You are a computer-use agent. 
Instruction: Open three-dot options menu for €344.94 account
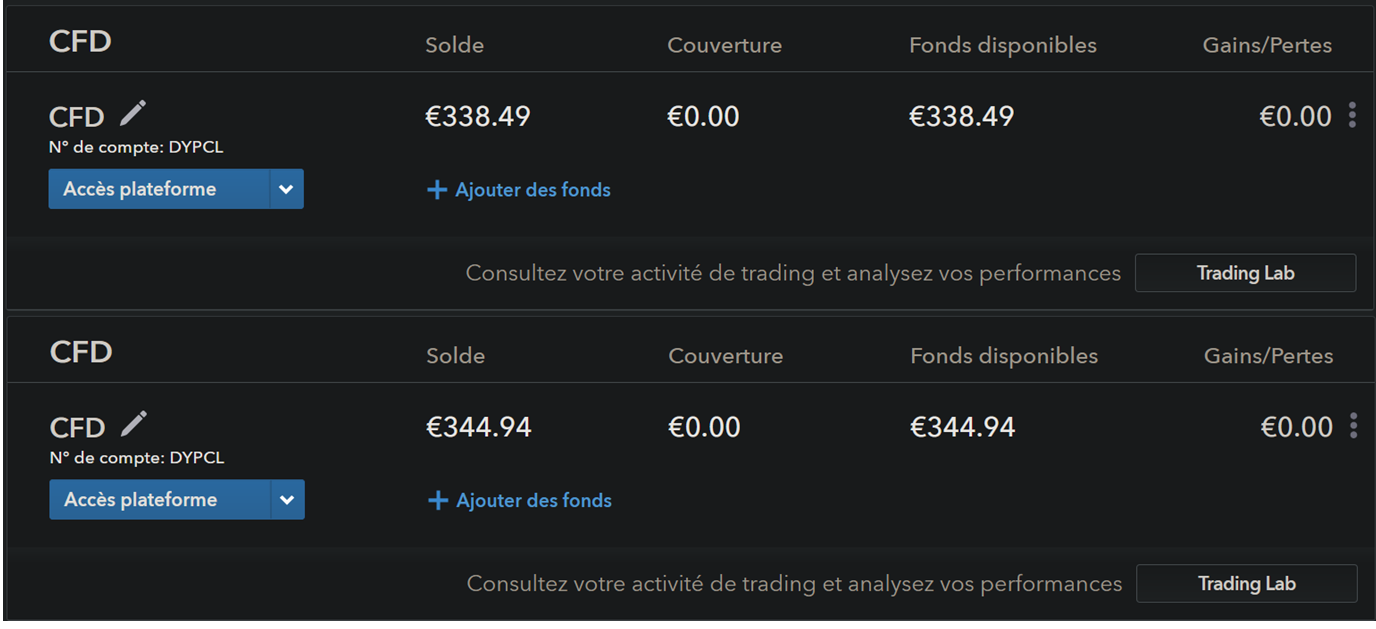[x=1353, y=427]
